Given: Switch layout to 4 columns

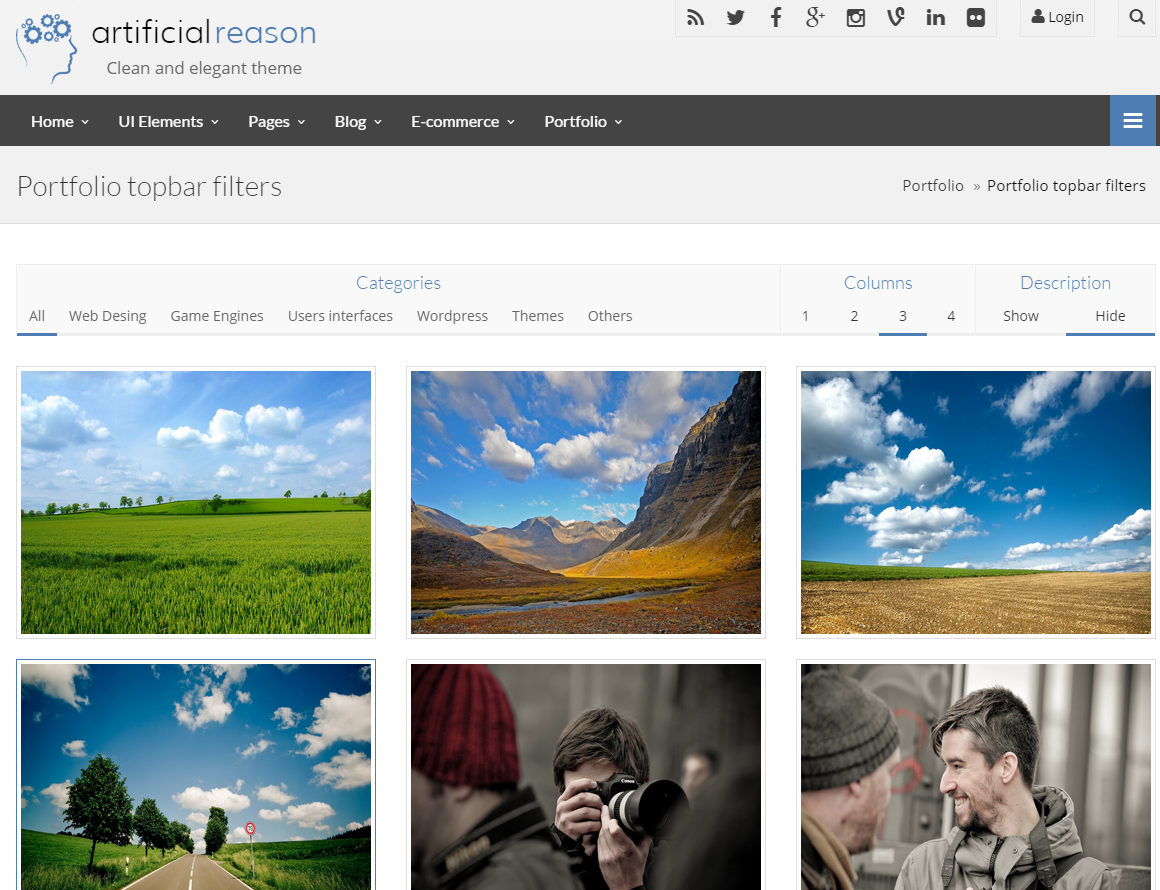Looking at the screenshot, I should coord(951,316).
